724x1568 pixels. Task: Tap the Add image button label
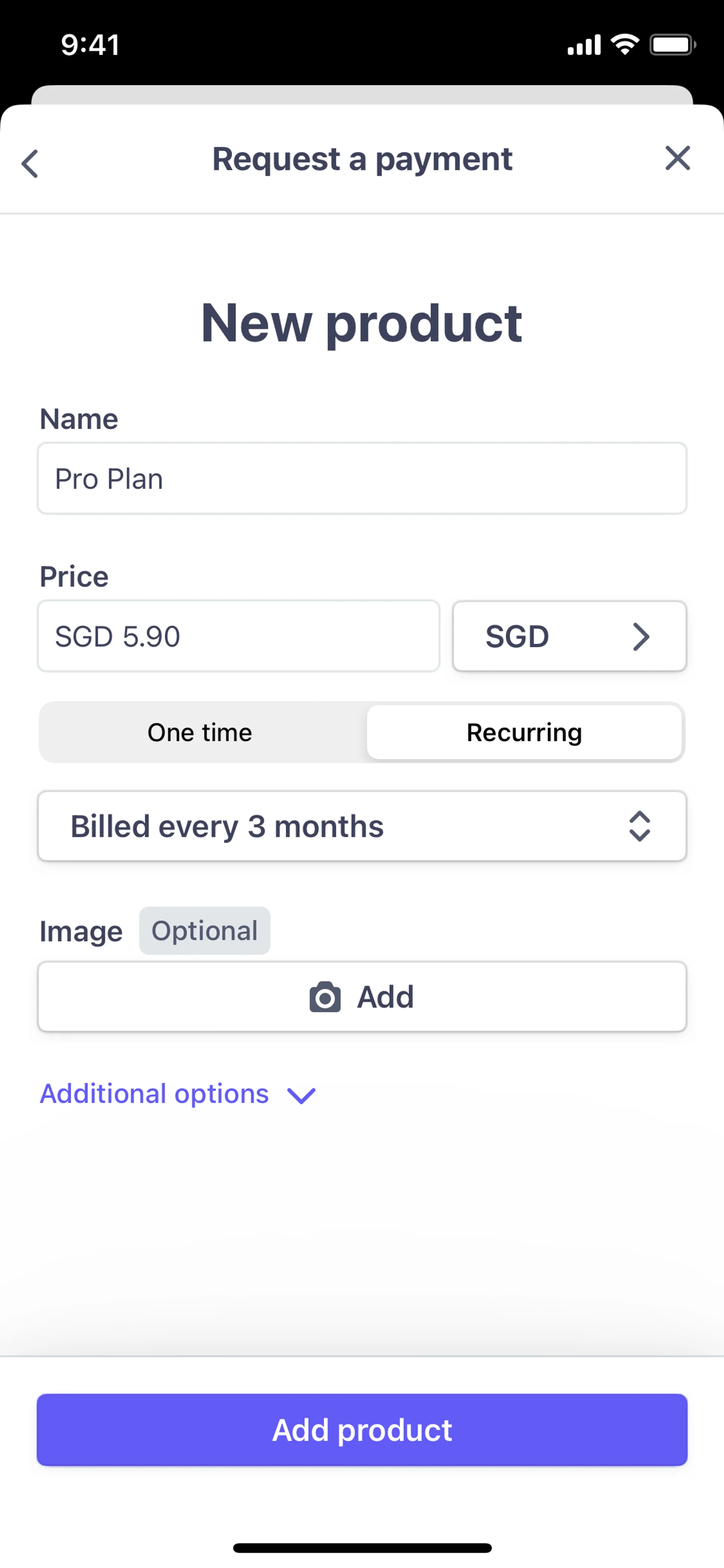pyautogui.click(x=385, y=997)
